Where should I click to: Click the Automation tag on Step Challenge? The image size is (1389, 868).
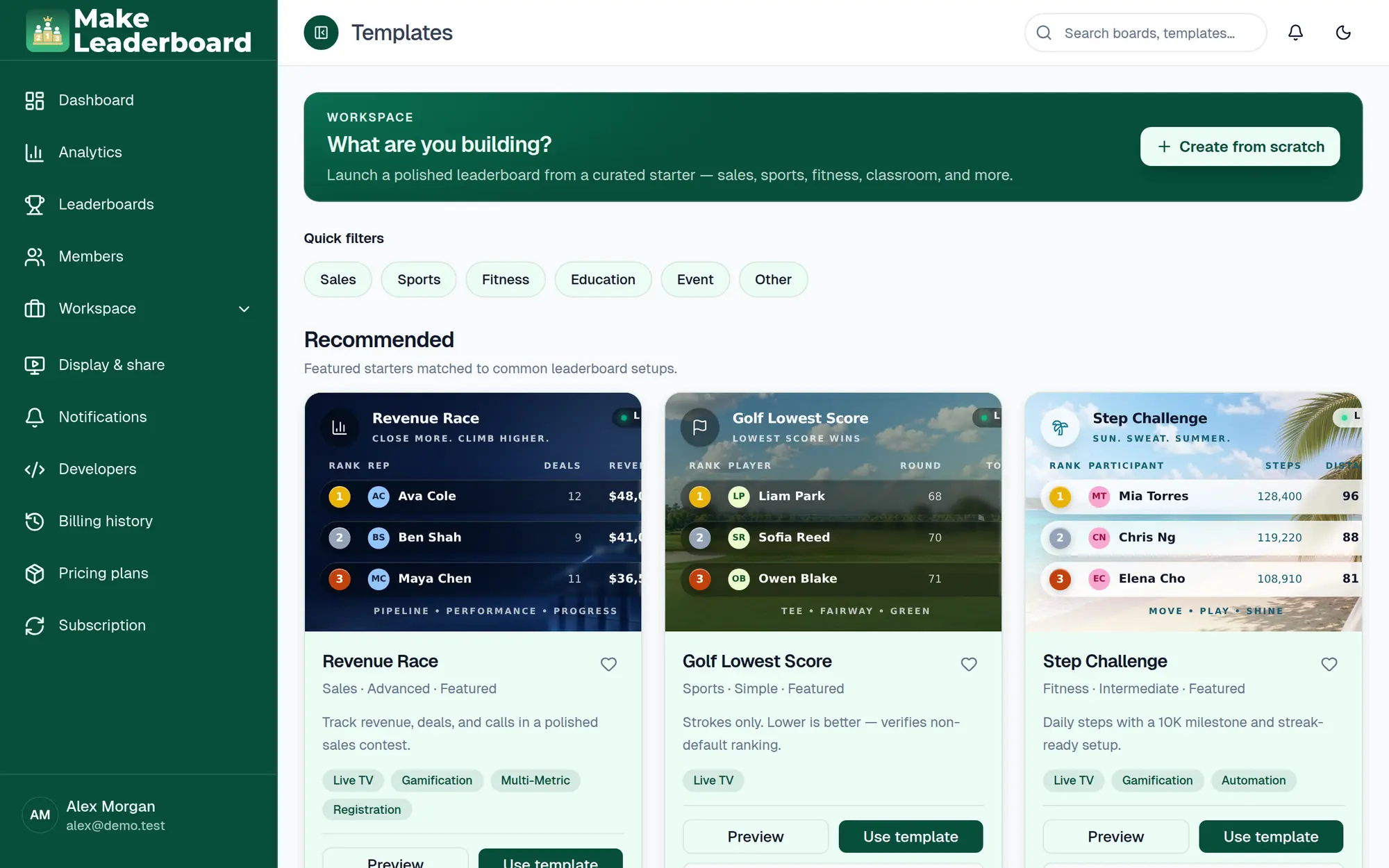point(1254,781)
